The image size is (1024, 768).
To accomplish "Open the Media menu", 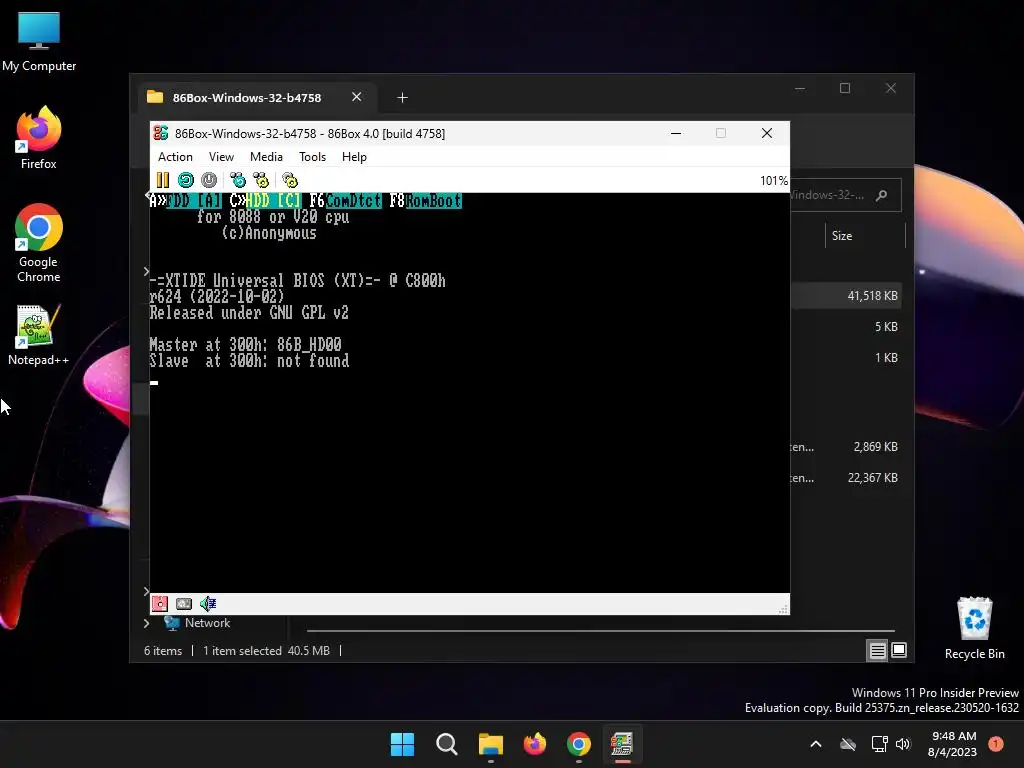I will [266, 157].
